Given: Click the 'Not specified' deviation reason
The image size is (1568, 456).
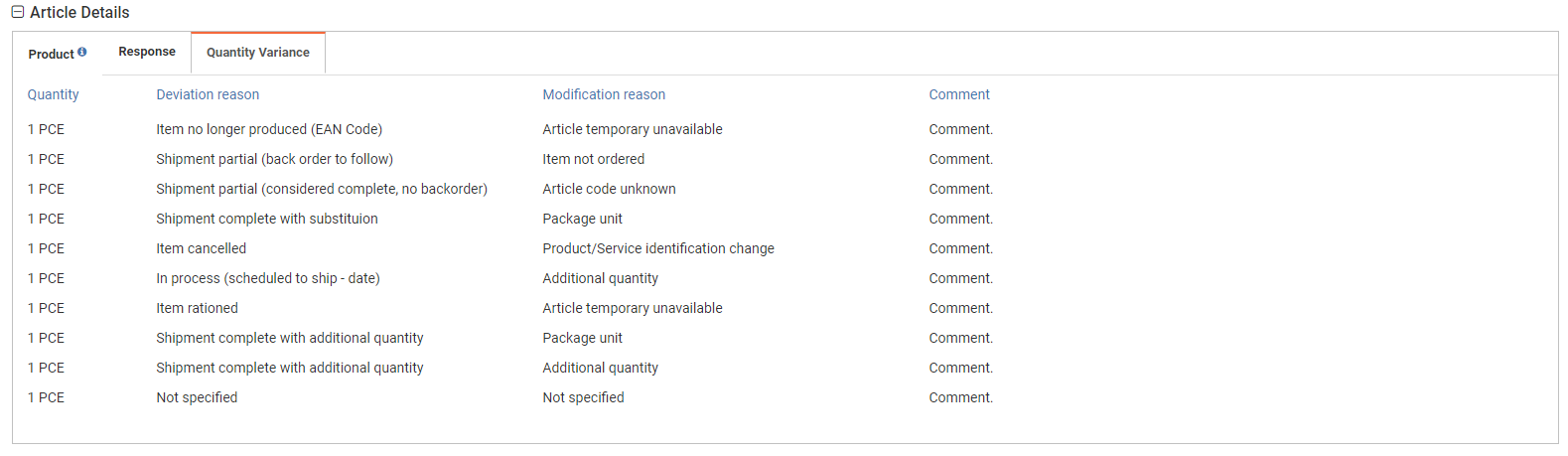Looking at the screenshot, I should [x=197, y=397].
